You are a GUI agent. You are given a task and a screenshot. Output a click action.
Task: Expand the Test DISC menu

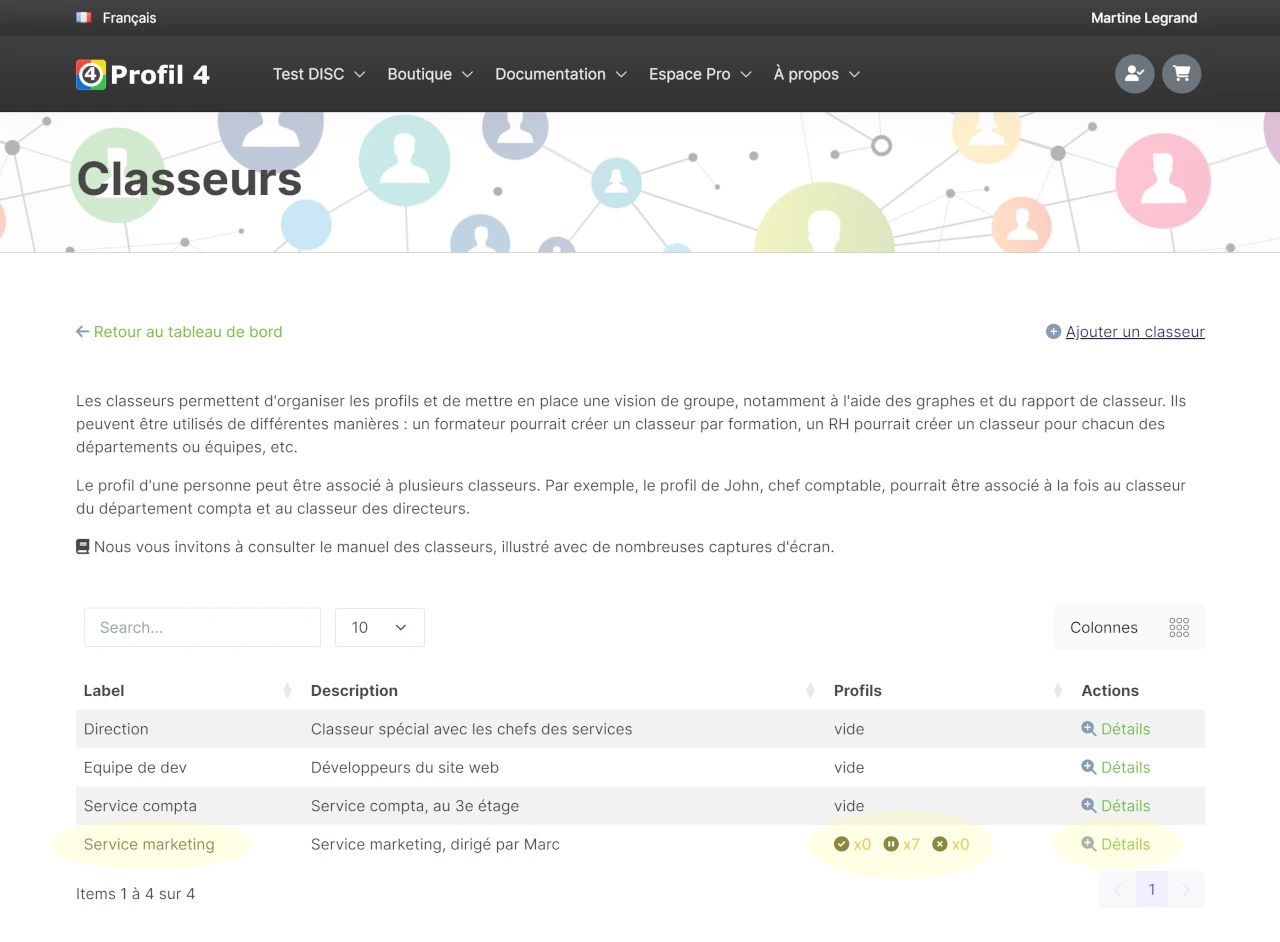[319, 74]
